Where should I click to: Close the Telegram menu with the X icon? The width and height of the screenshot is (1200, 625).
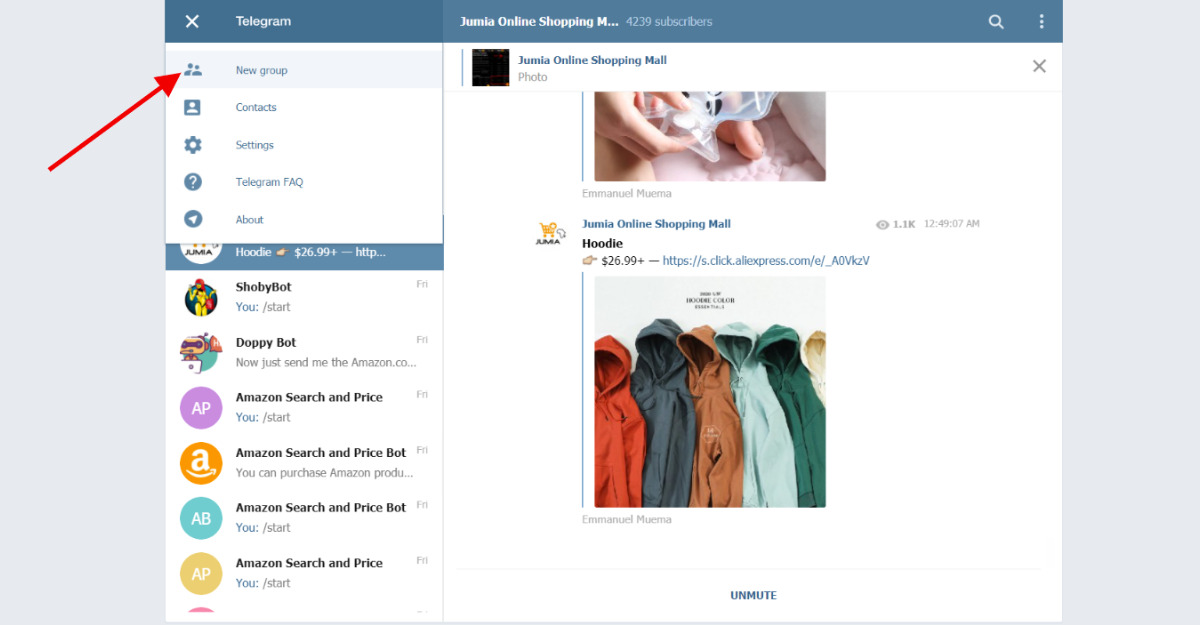coord(192,21)
